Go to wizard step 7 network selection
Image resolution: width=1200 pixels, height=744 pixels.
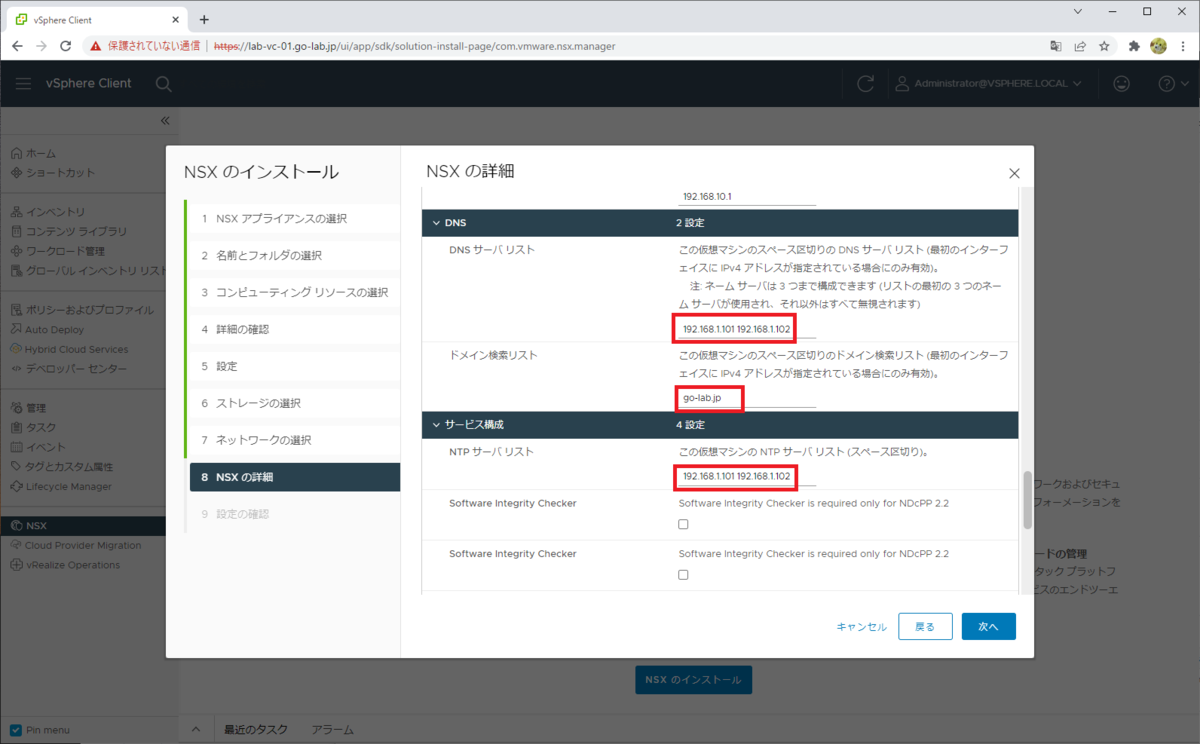click(293, 440)
